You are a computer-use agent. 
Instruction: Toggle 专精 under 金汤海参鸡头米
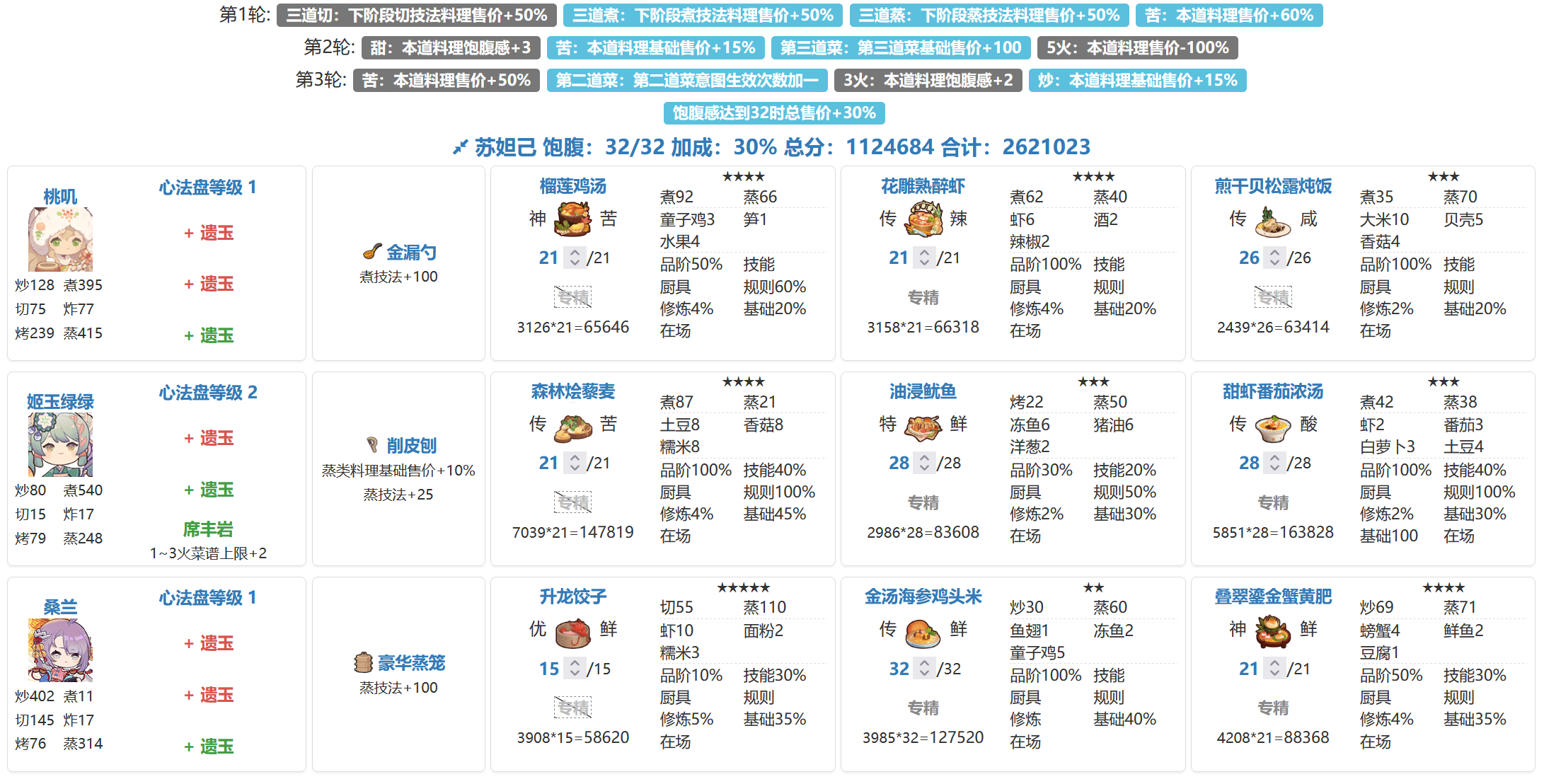coord(923,708)
